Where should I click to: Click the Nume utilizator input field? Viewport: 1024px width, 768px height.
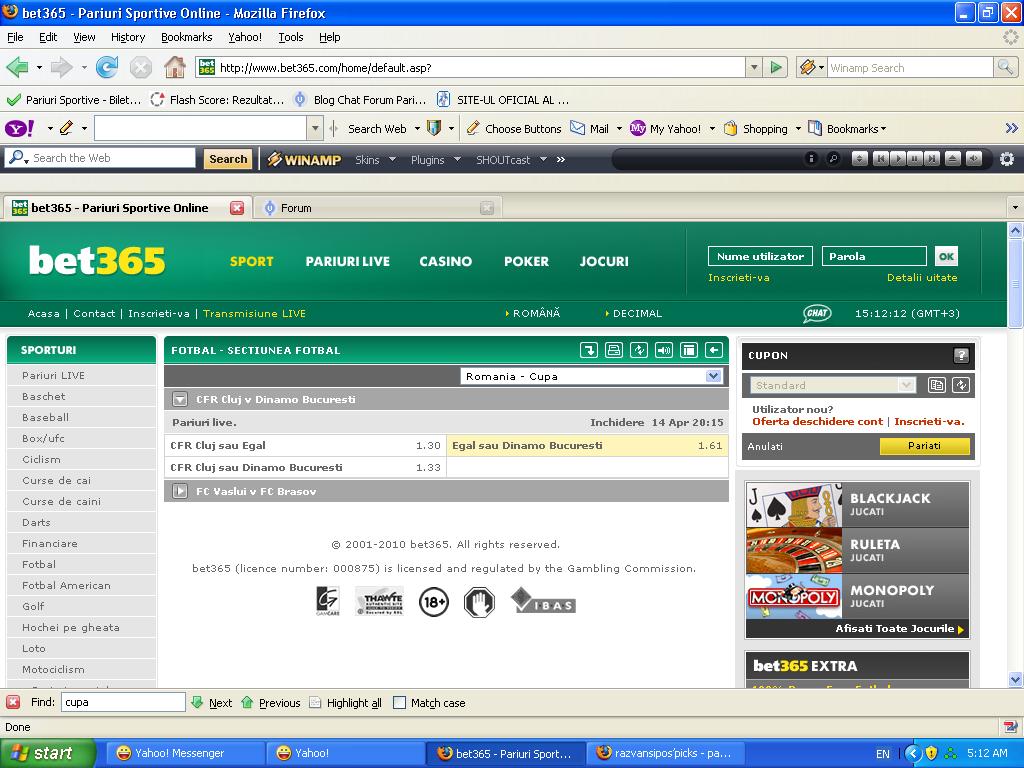[760, 256]
